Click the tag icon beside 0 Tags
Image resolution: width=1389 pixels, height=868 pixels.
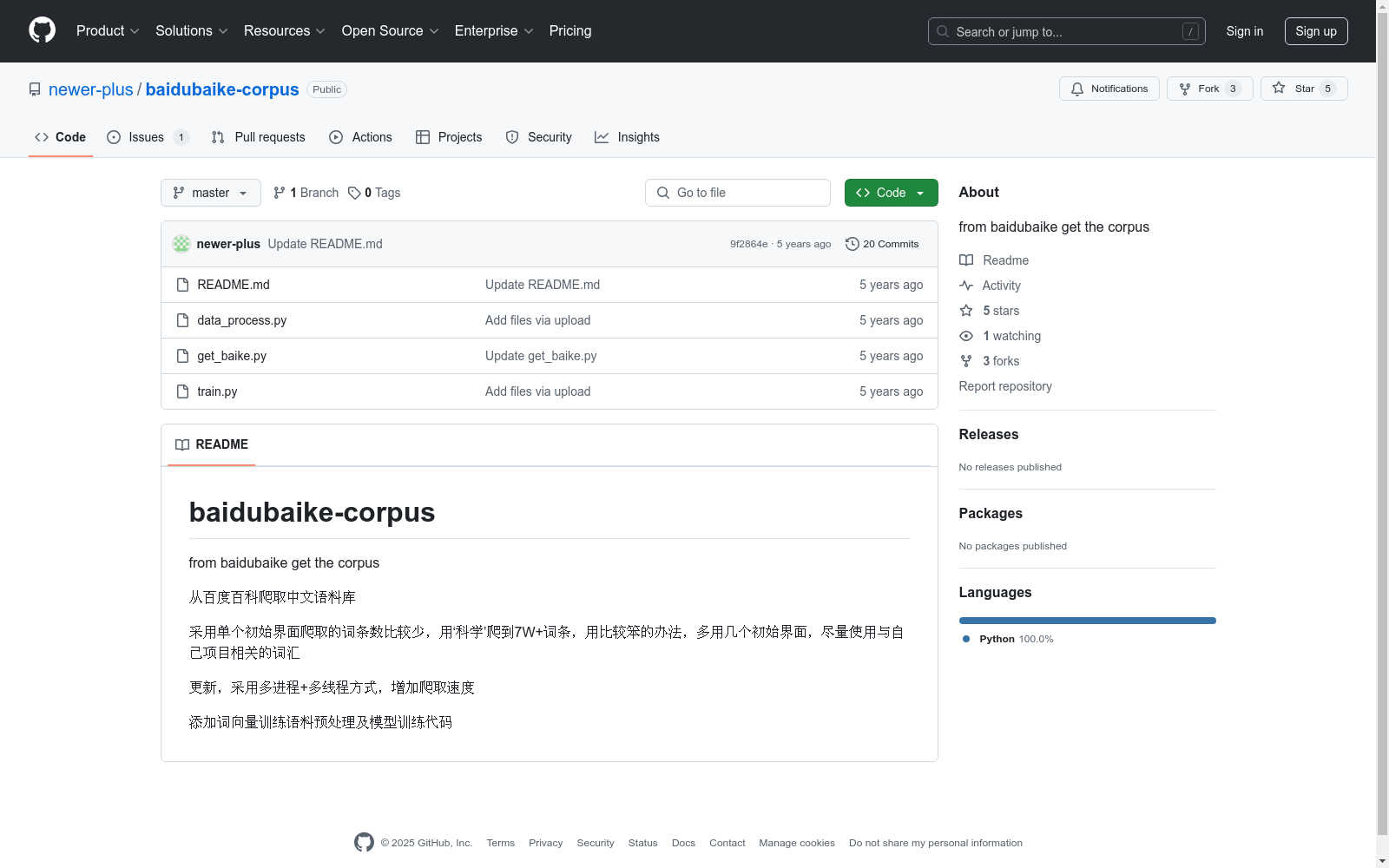(354, 193)
